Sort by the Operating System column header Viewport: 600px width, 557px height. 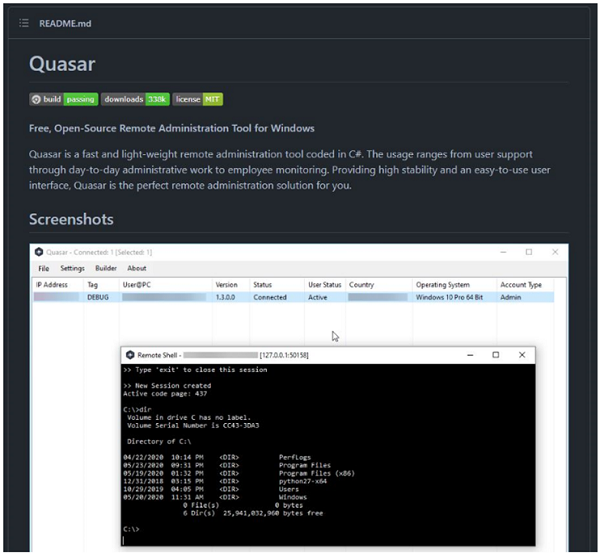443,285
